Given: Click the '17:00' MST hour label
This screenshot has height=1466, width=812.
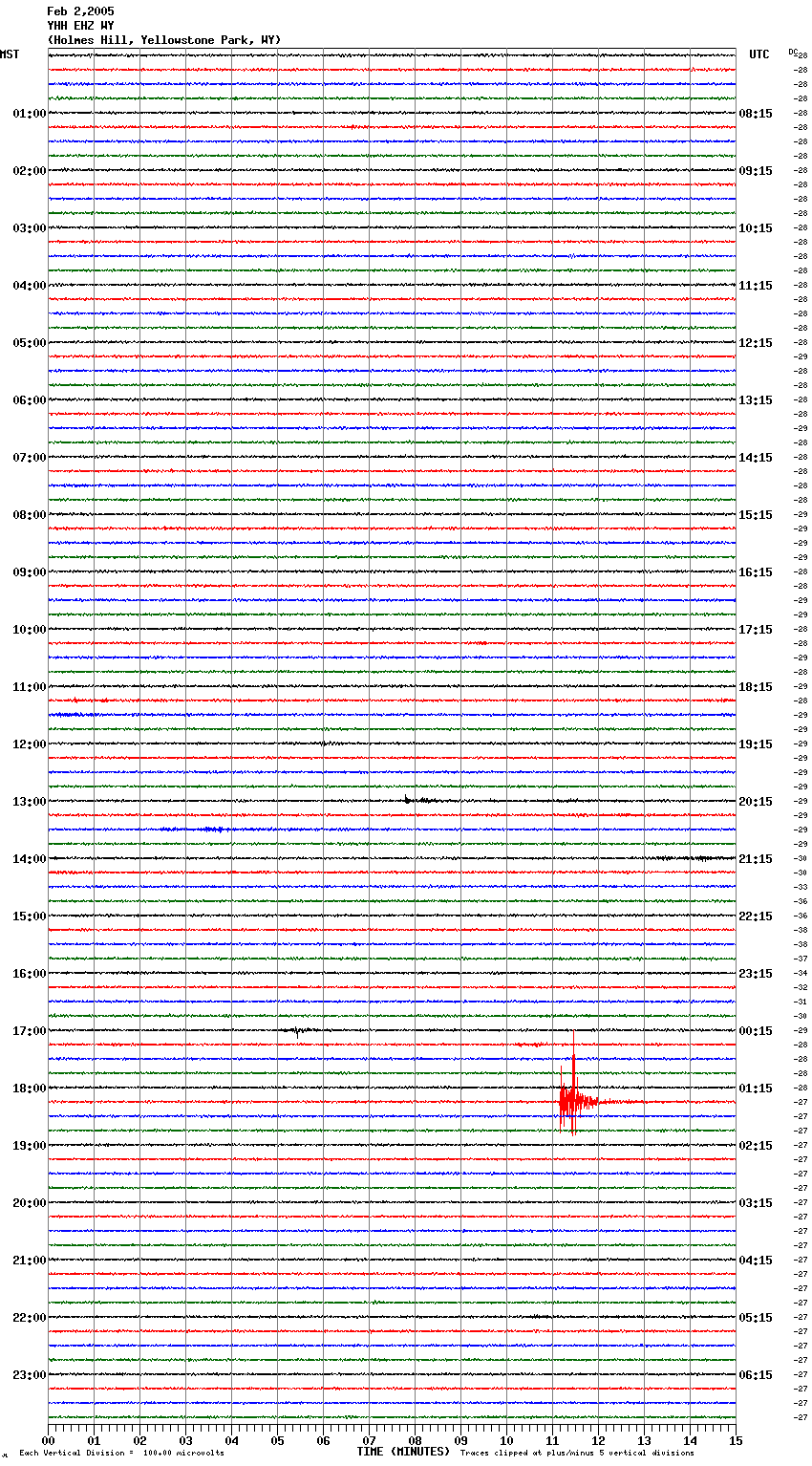Looking at the screenshot, I should tap(30, 1031).
